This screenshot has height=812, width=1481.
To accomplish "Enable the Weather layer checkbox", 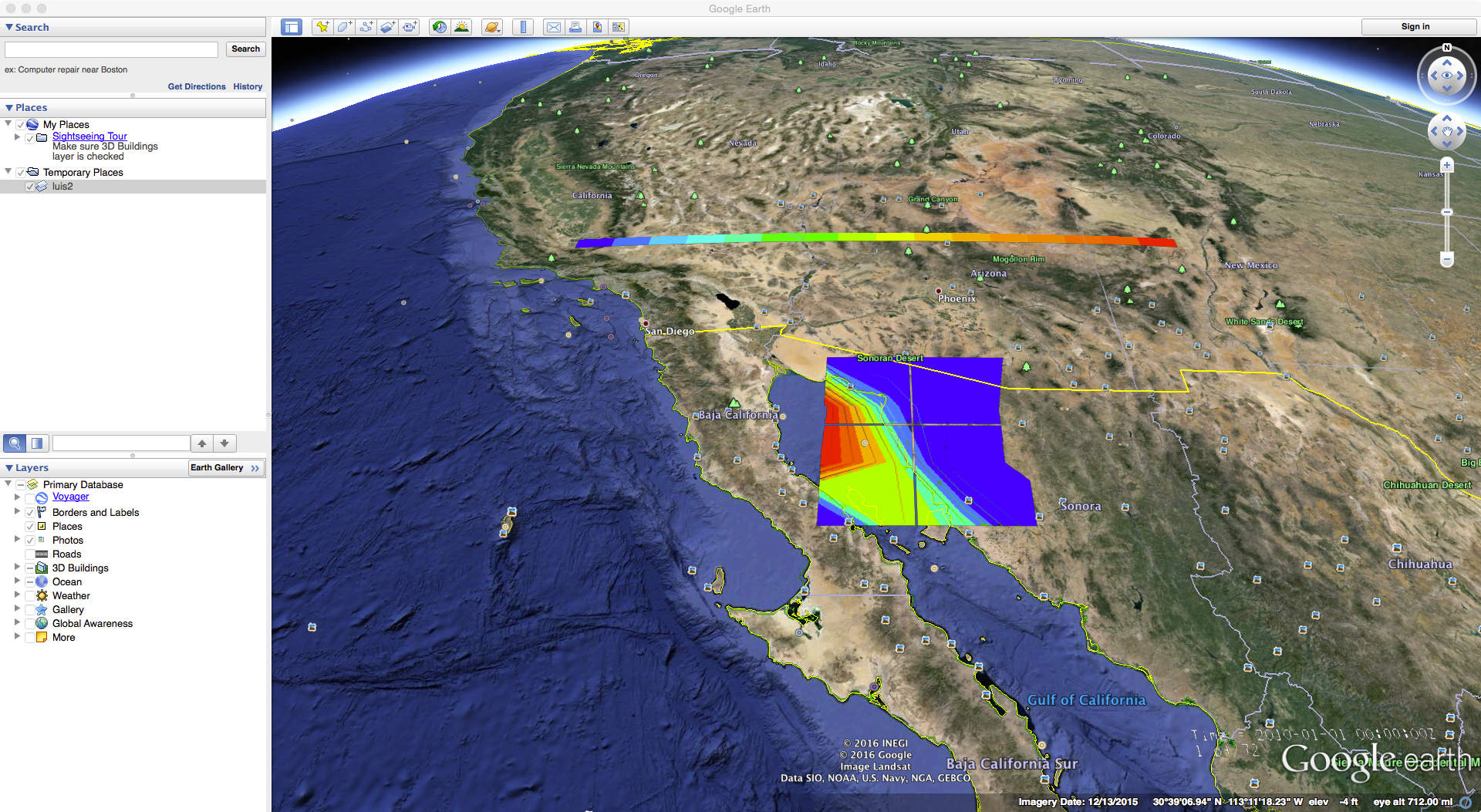I will (x=30, y=596).
